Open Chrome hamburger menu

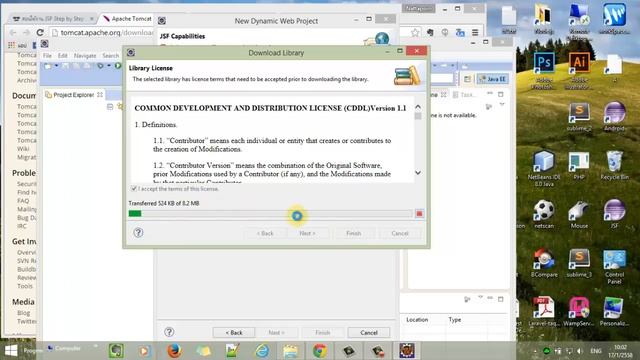[x=475, y=33]
